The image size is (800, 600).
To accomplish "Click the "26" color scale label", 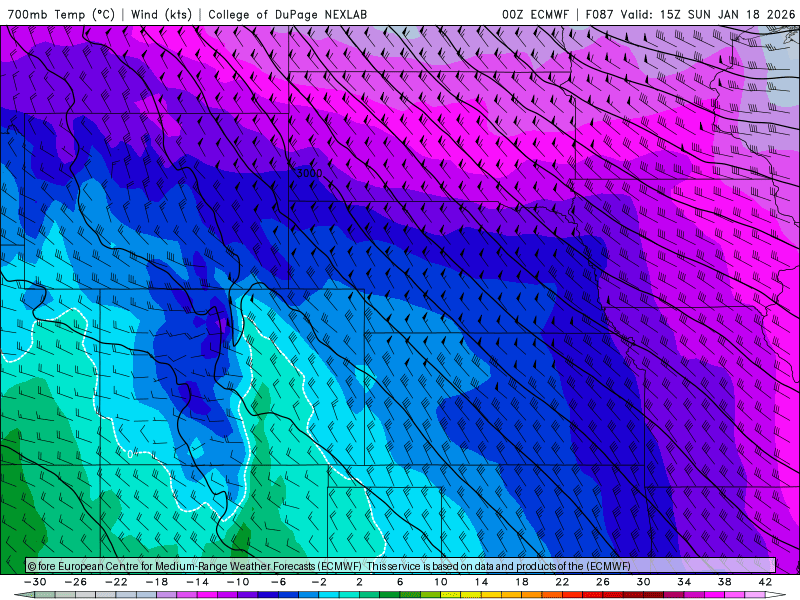I will click(x=603, y=582).
